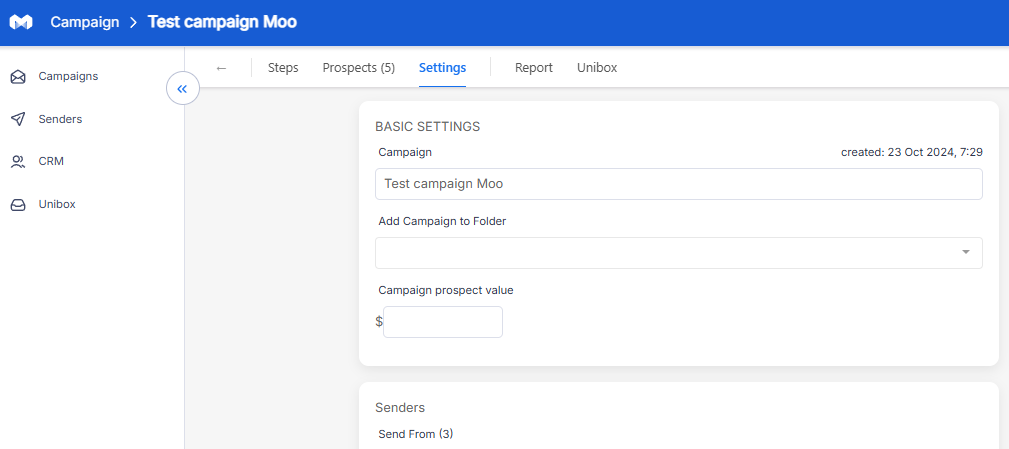Open the Unibox inbox icon in sidebar
1009x449 pixels.
(x=19, y=205)
